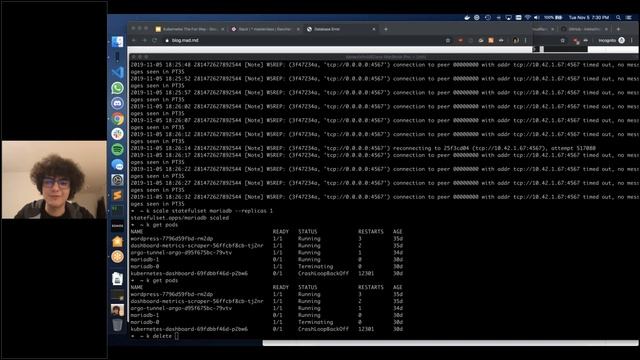Click the terminal horizontal scrollbar
The height and width of the screenshot is (360, 640).
pos(450,343)
